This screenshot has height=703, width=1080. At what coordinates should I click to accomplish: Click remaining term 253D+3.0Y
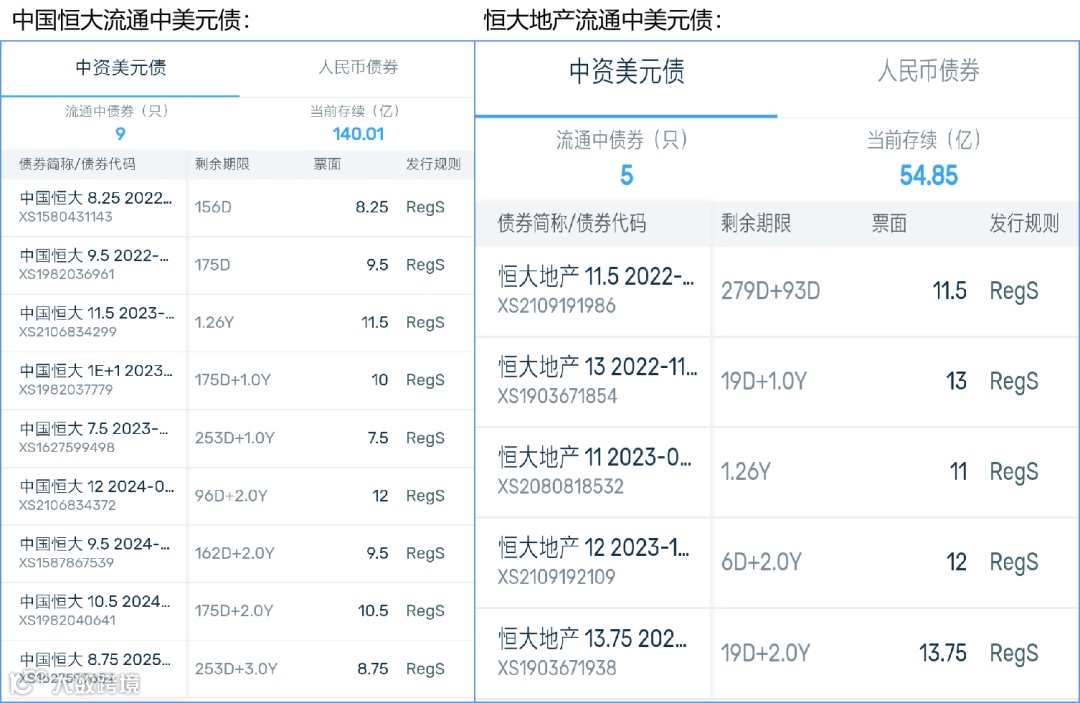236,669
